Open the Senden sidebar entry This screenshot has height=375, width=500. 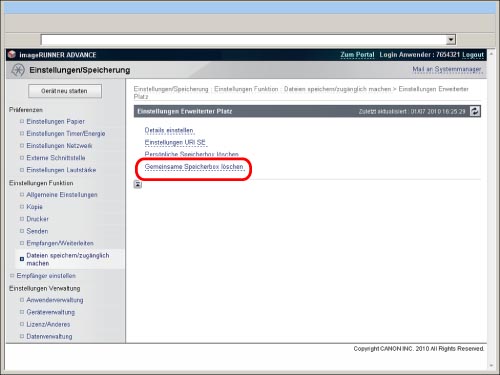pos(37,231)
